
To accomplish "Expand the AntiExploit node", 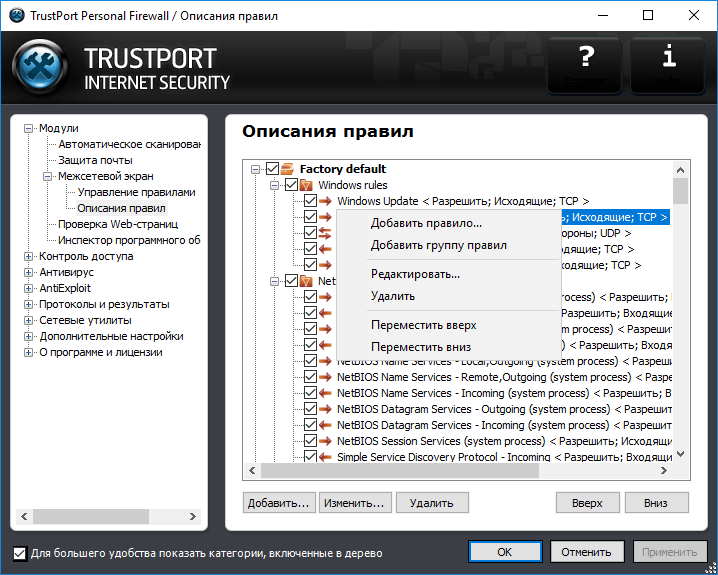I will (28, 289).
